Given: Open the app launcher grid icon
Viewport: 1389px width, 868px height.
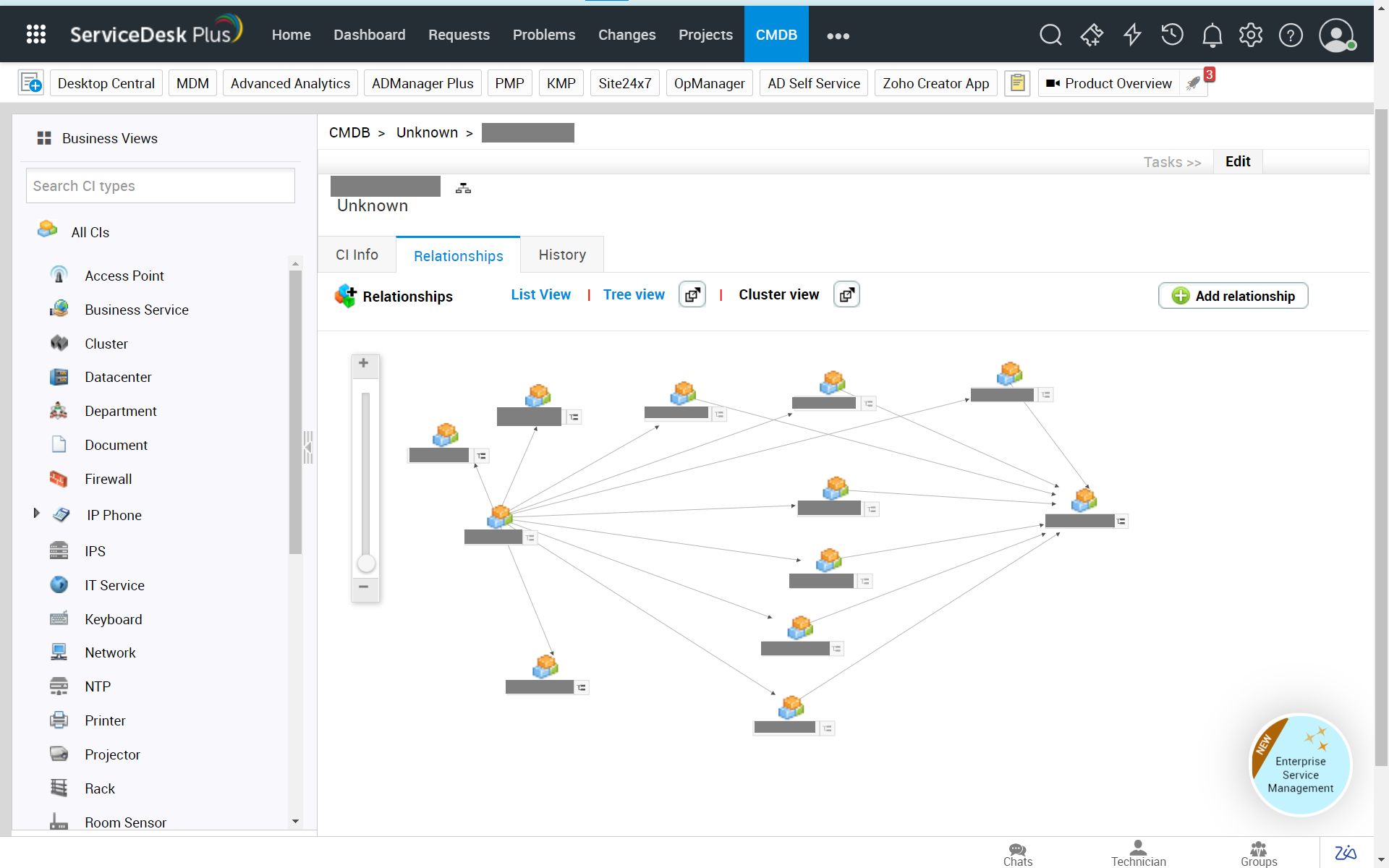Looking at the screenshot, I should pos(35,34).
